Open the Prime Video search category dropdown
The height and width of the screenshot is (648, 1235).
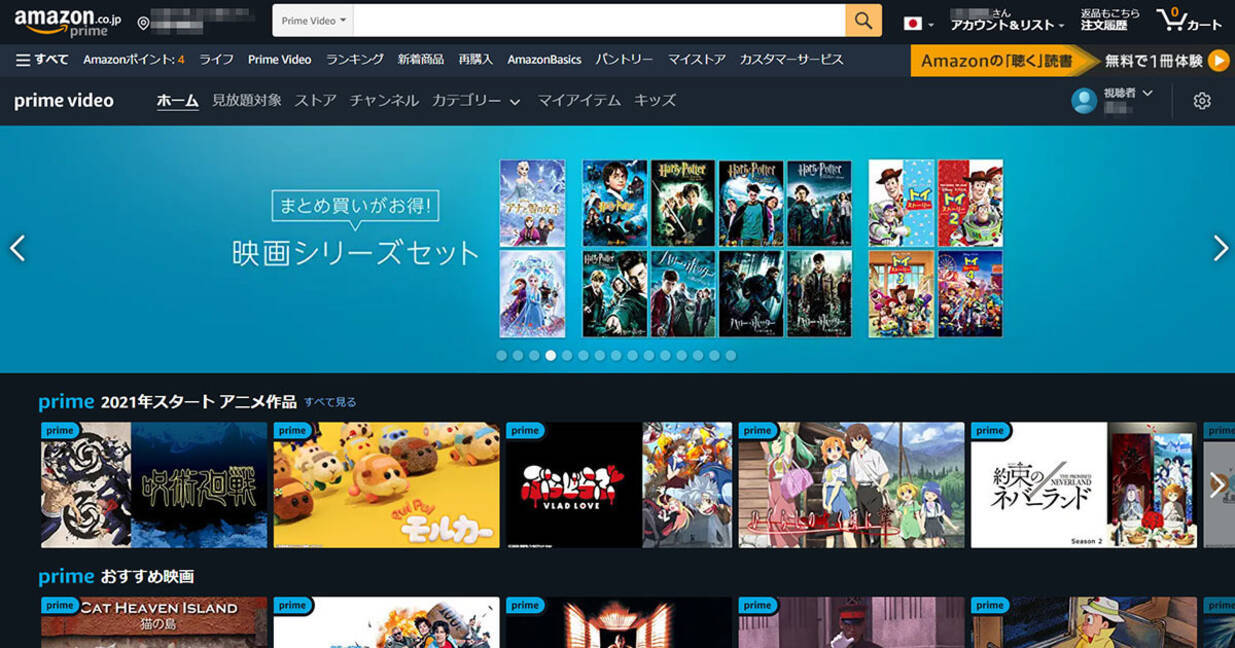tap(313, 21)
